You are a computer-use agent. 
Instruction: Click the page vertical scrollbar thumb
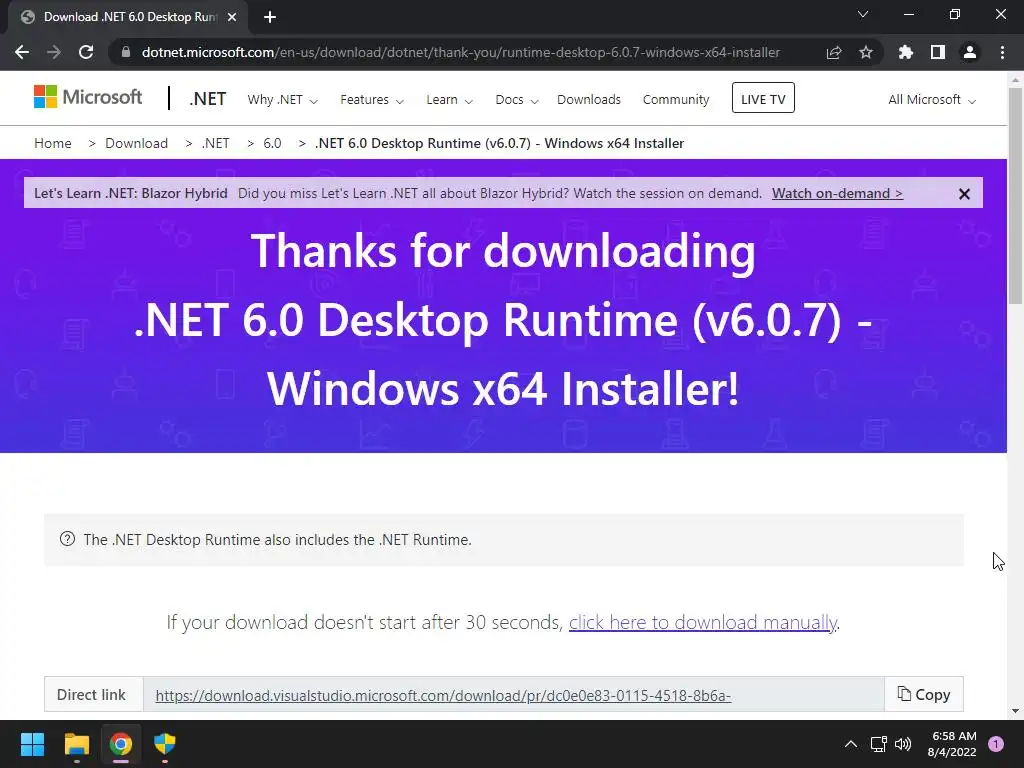coord(1015,196)
